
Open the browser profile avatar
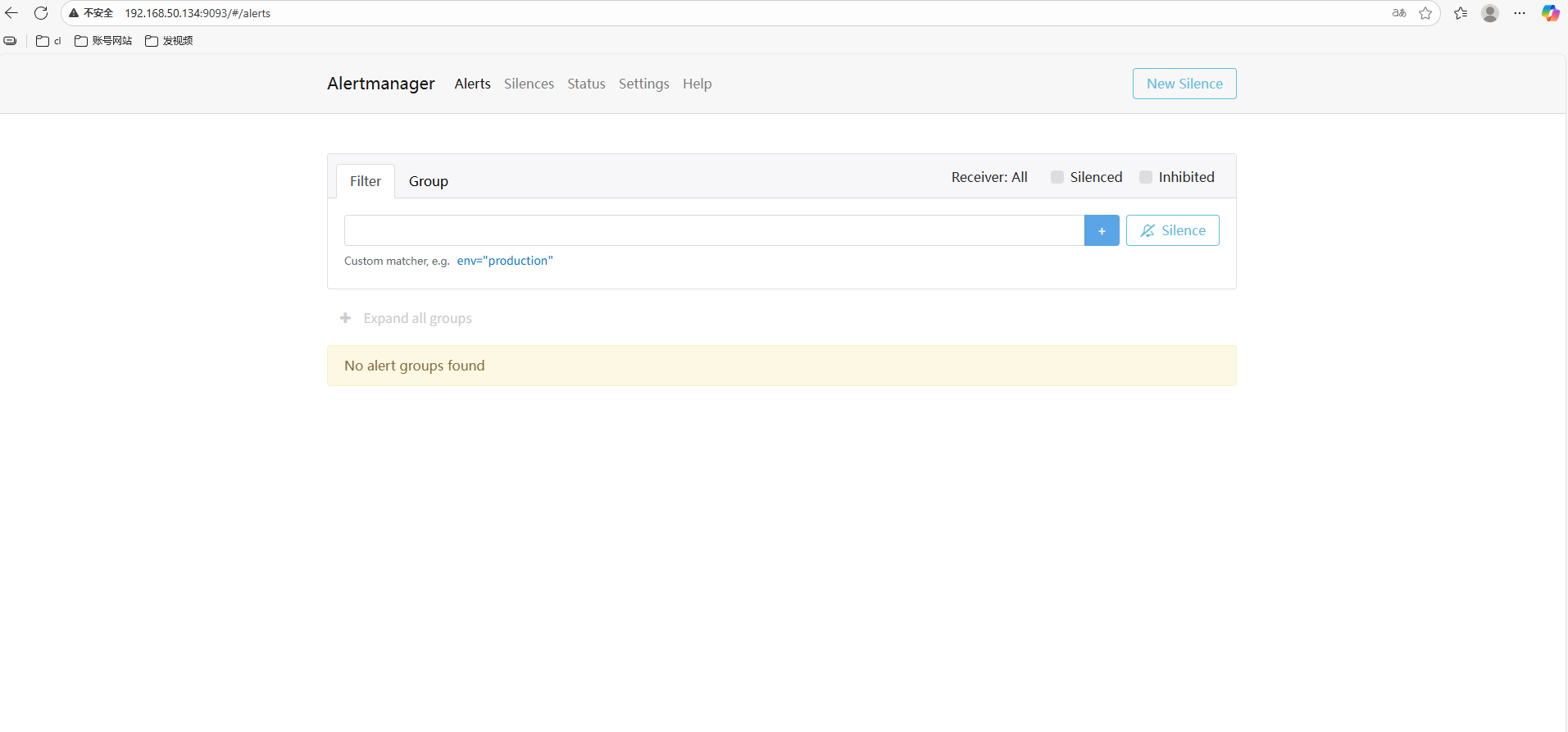[x=1490, y=13]
